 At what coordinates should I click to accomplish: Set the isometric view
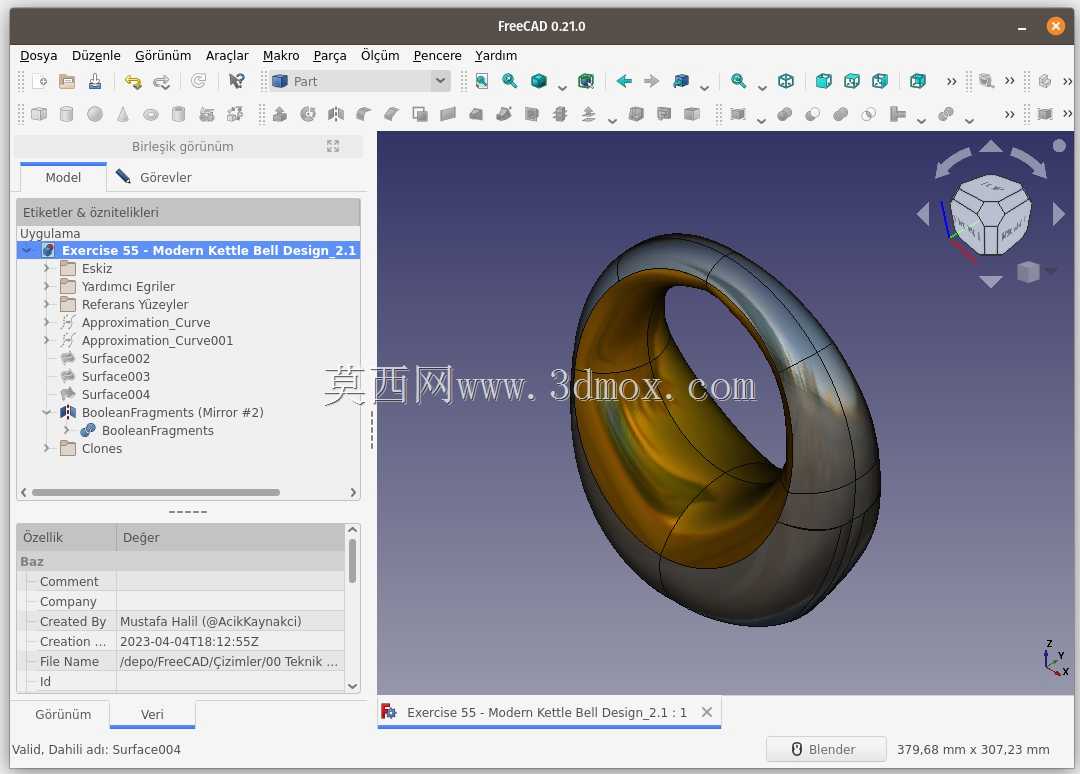click(x=786, y=81)
